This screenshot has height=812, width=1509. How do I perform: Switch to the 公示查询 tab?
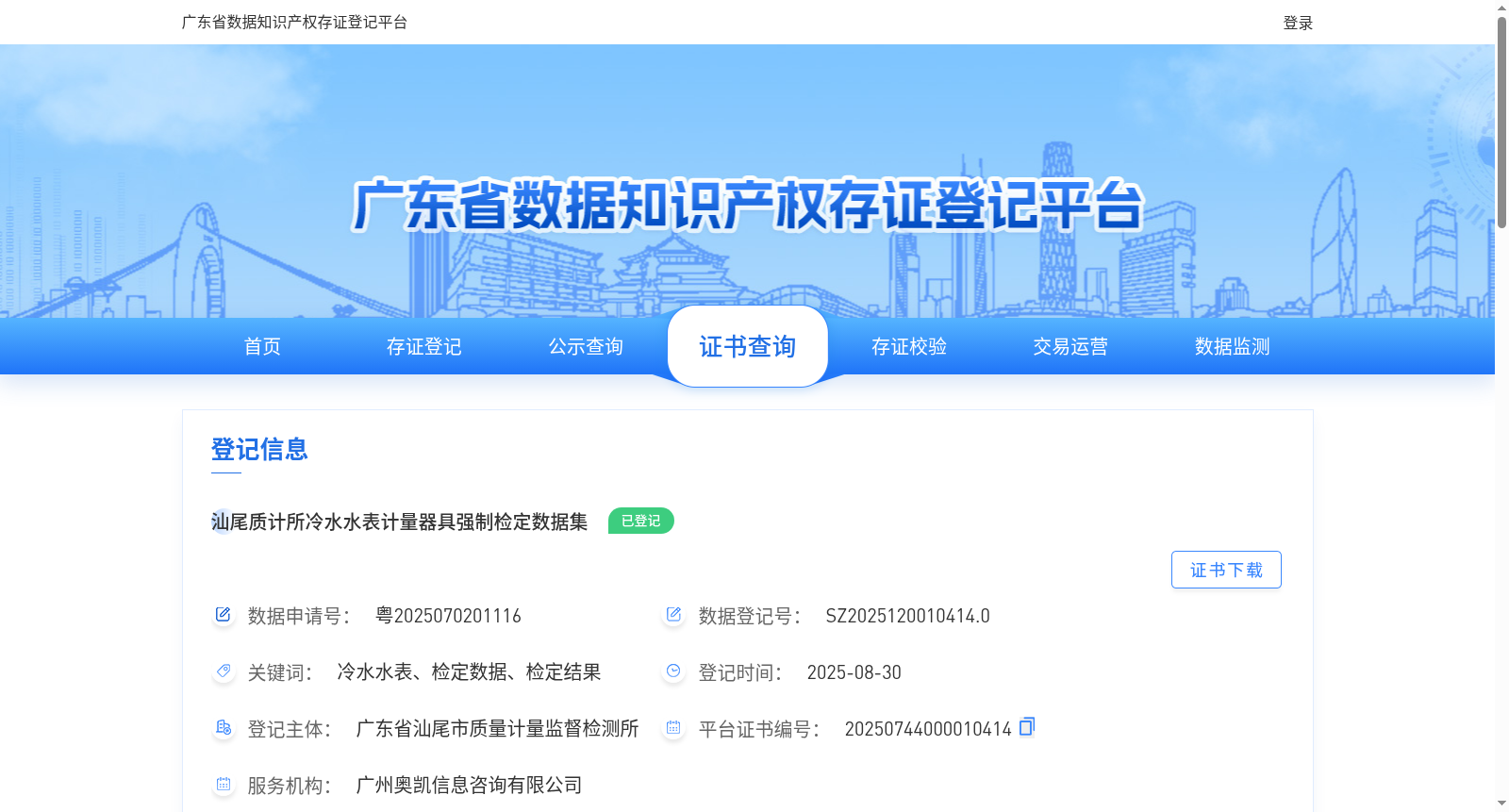586,346
